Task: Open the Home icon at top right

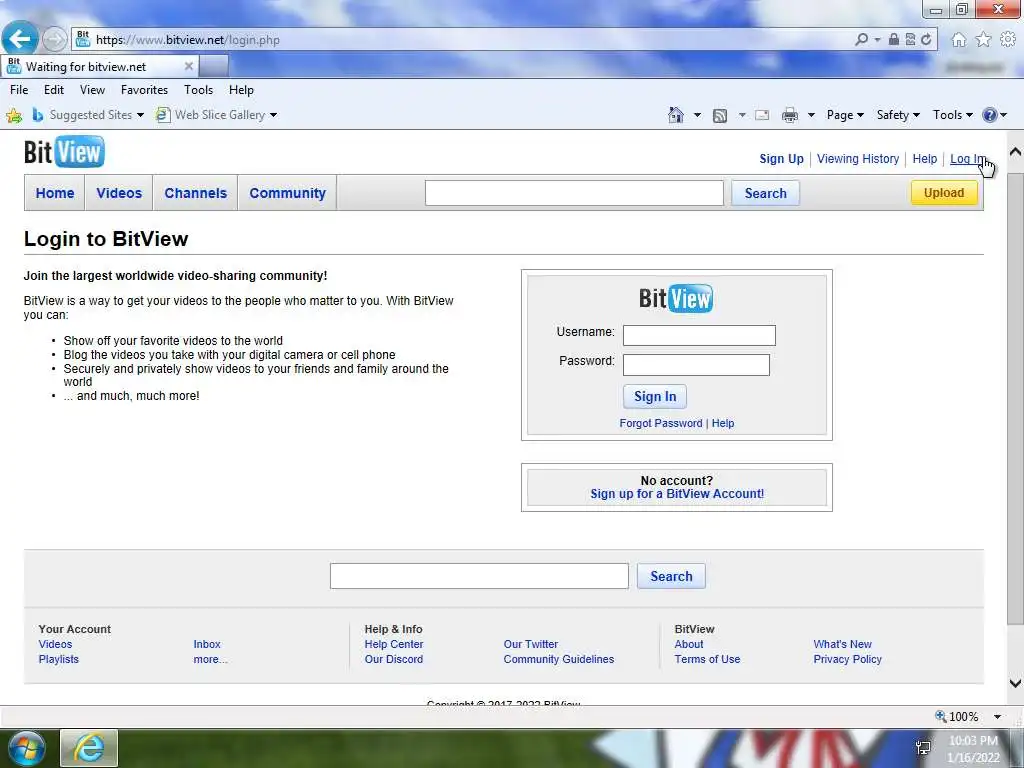Action: coord(959,40)
